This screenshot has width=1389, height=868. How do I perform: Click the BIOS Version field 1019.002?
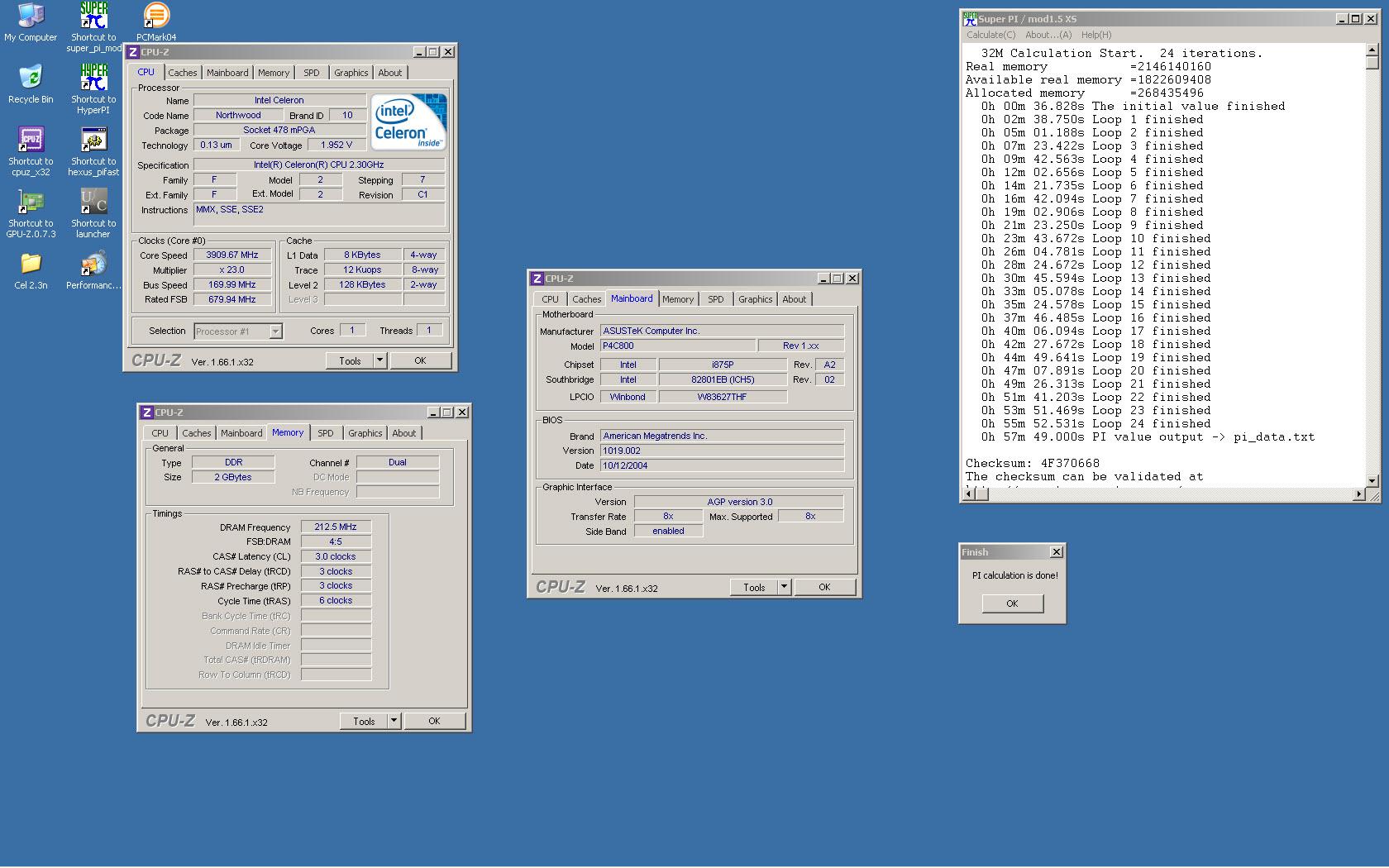[x=722, y=451]
